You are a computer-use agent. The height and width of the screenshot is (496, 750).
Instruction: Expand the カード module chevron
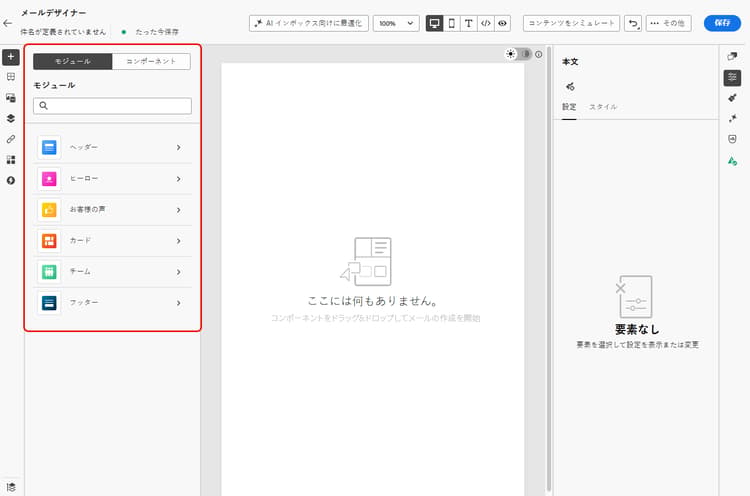[178, 241]
